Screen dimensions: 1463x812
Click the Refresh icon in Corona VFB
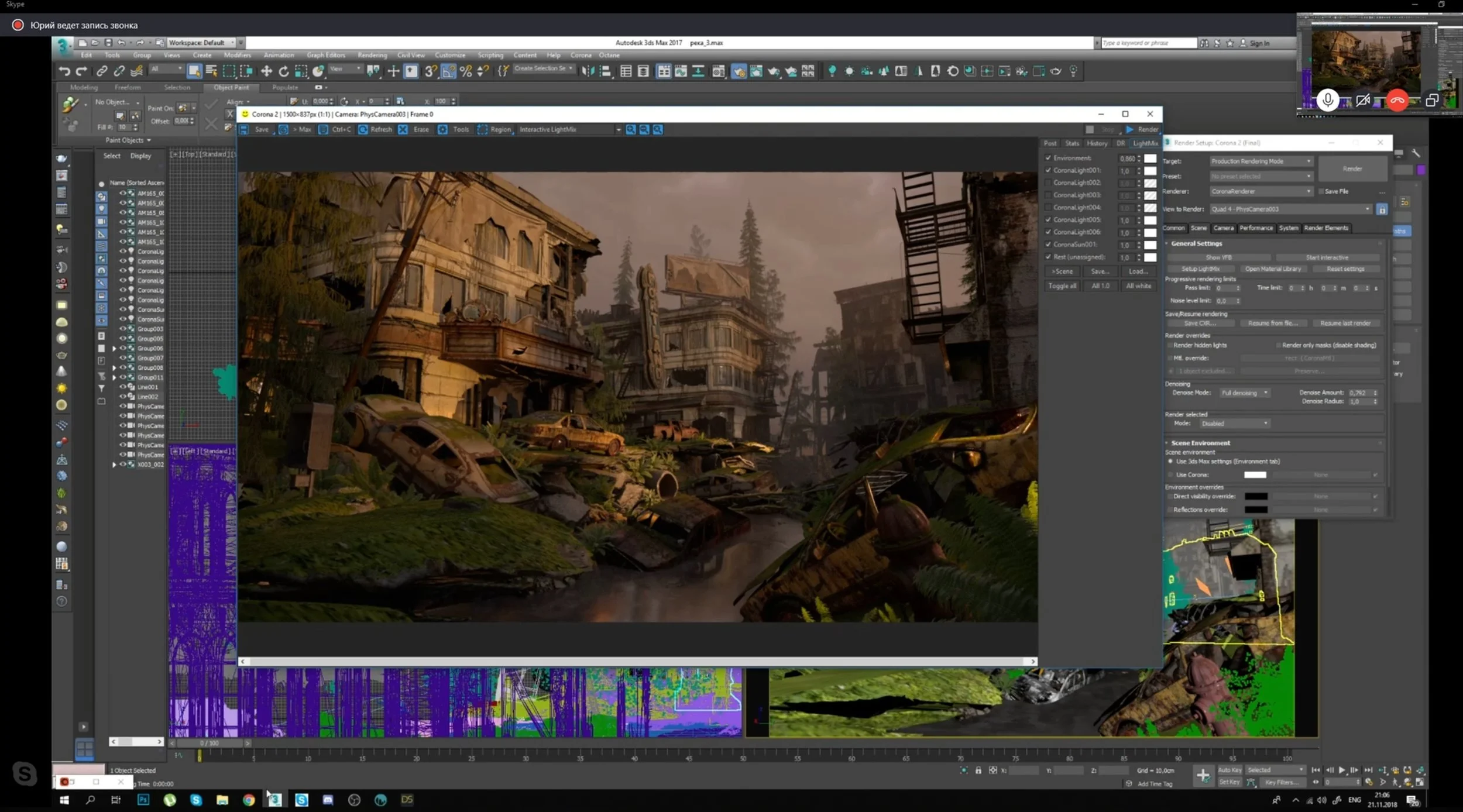tap(363, 129)
